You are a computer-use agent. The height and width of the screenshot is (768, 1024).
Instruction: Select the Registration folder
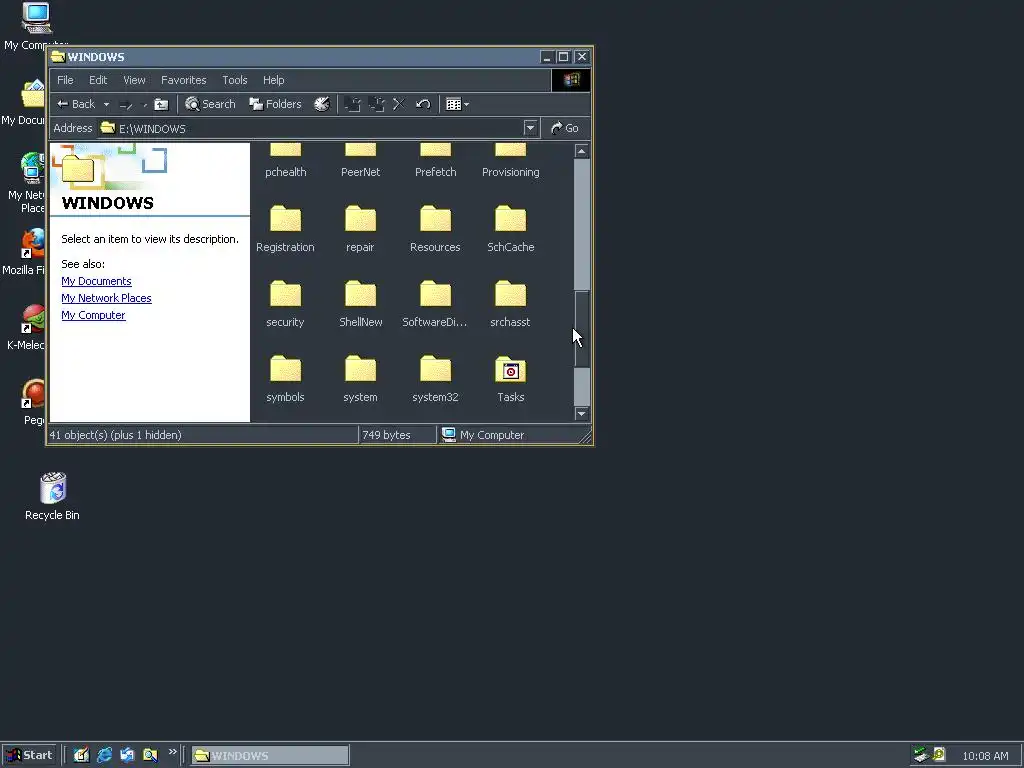click(x=285, y=229)
